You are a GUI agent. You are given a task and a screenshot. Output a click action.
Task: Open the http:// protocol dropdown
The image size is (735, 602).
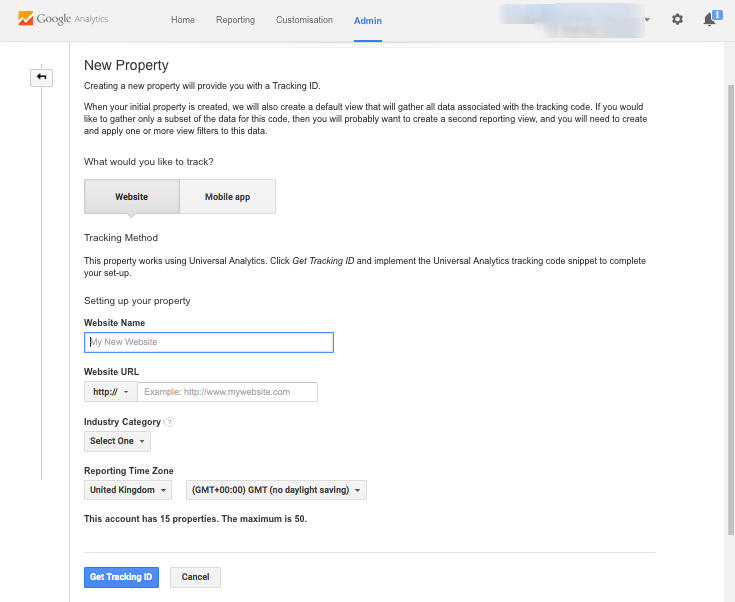(x=110, y=392)
